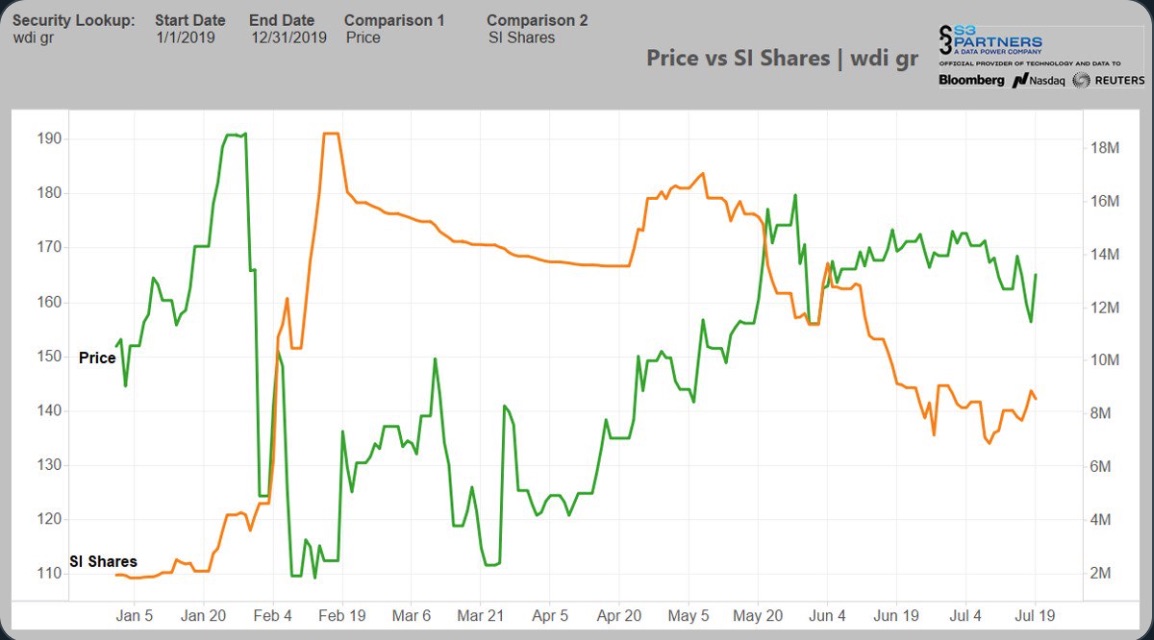Click the chart title Price vs SI Shares
Viewport: 1154px width, 640px height.
(781, 58)
